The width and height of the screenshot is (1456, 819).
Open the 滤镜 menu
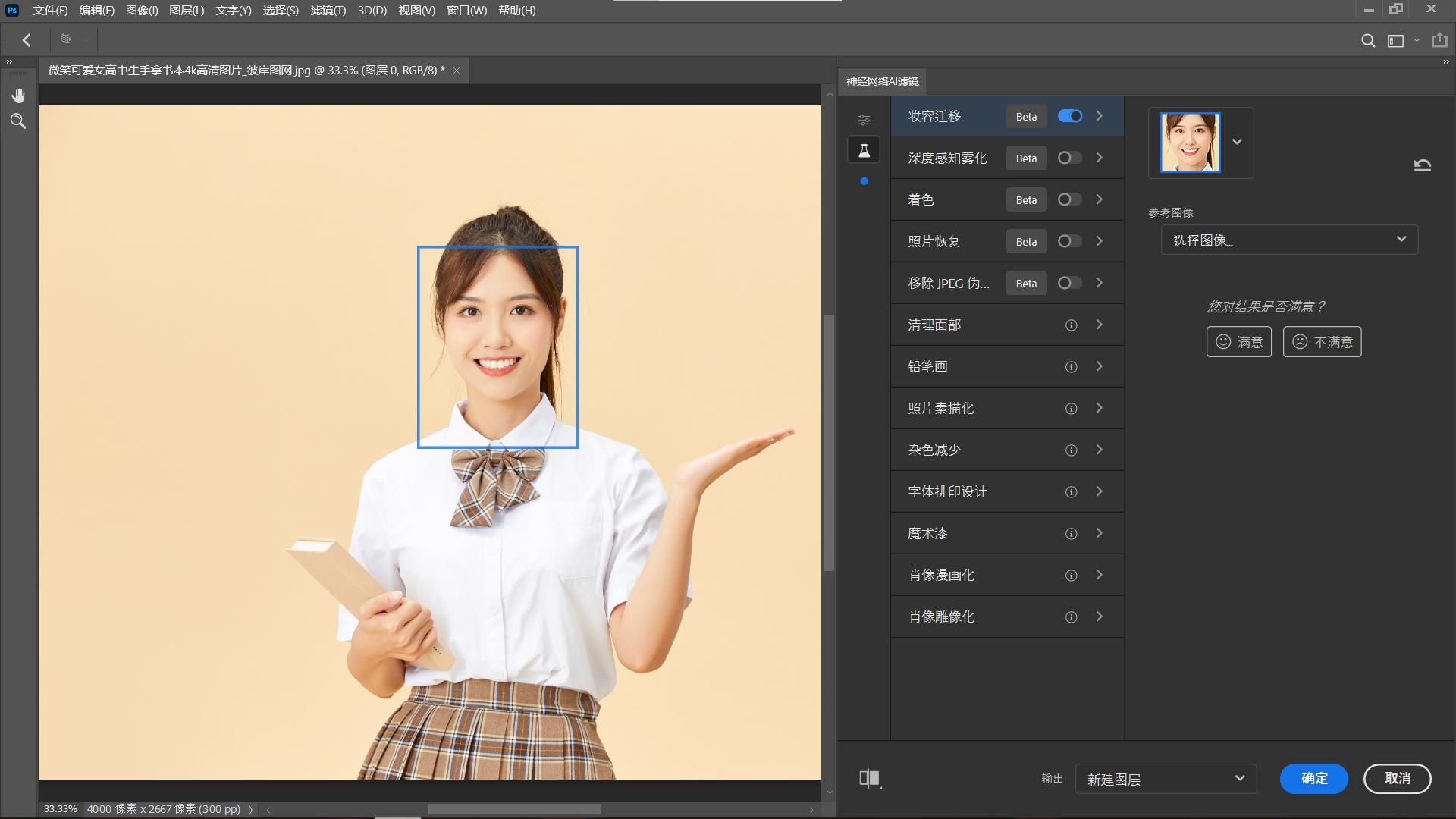tap(330, 11)
